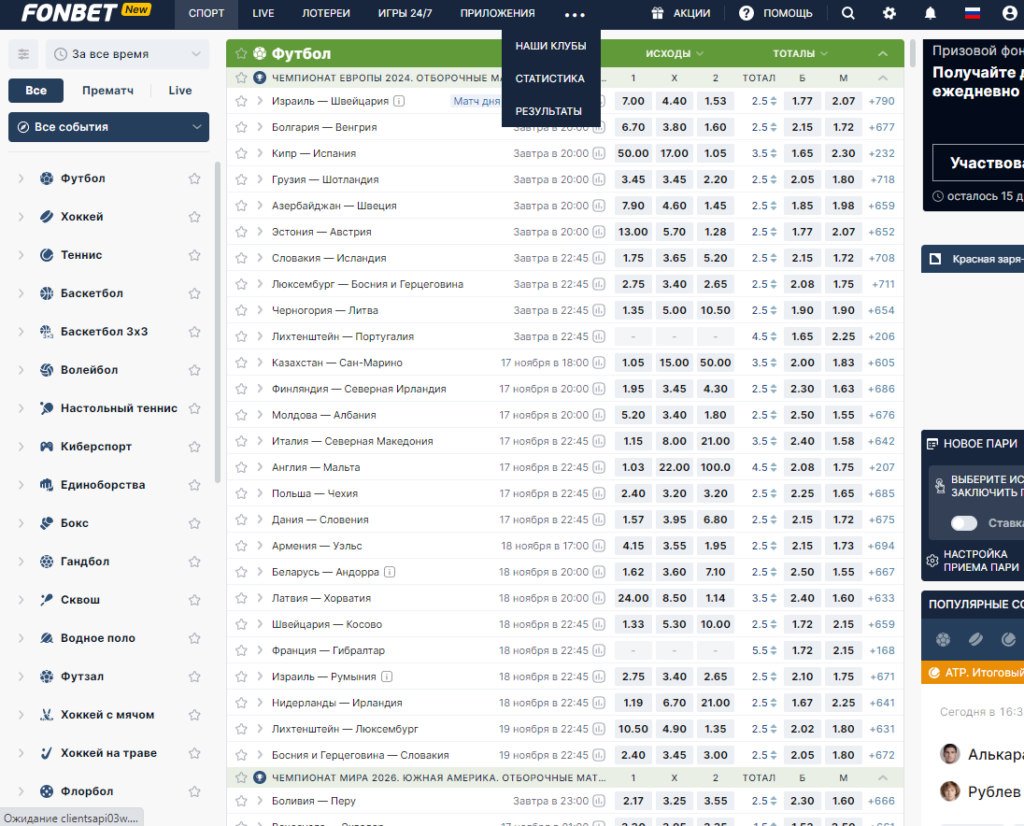Click the gift icon beside АКЦИИ
The height and width of the screenshot is (826, 1024).
coord(657,13)
